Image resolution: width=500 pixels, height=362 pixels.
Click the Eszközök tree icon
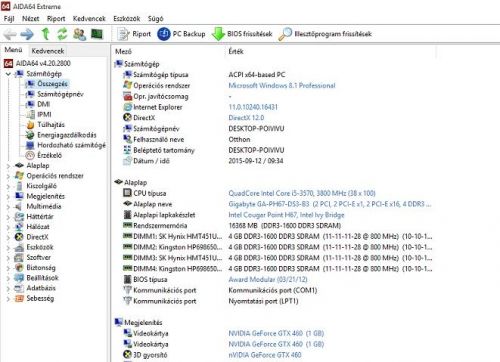19,247
